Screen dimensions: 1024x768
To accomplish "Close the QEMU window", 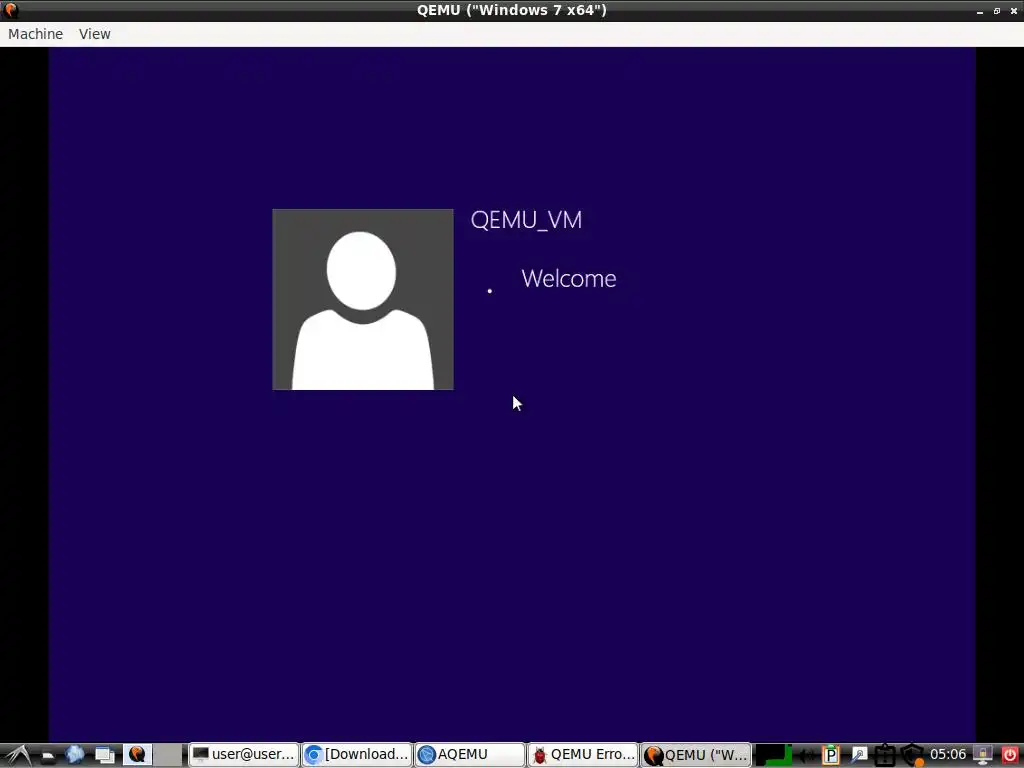I will pos(1014,11).
